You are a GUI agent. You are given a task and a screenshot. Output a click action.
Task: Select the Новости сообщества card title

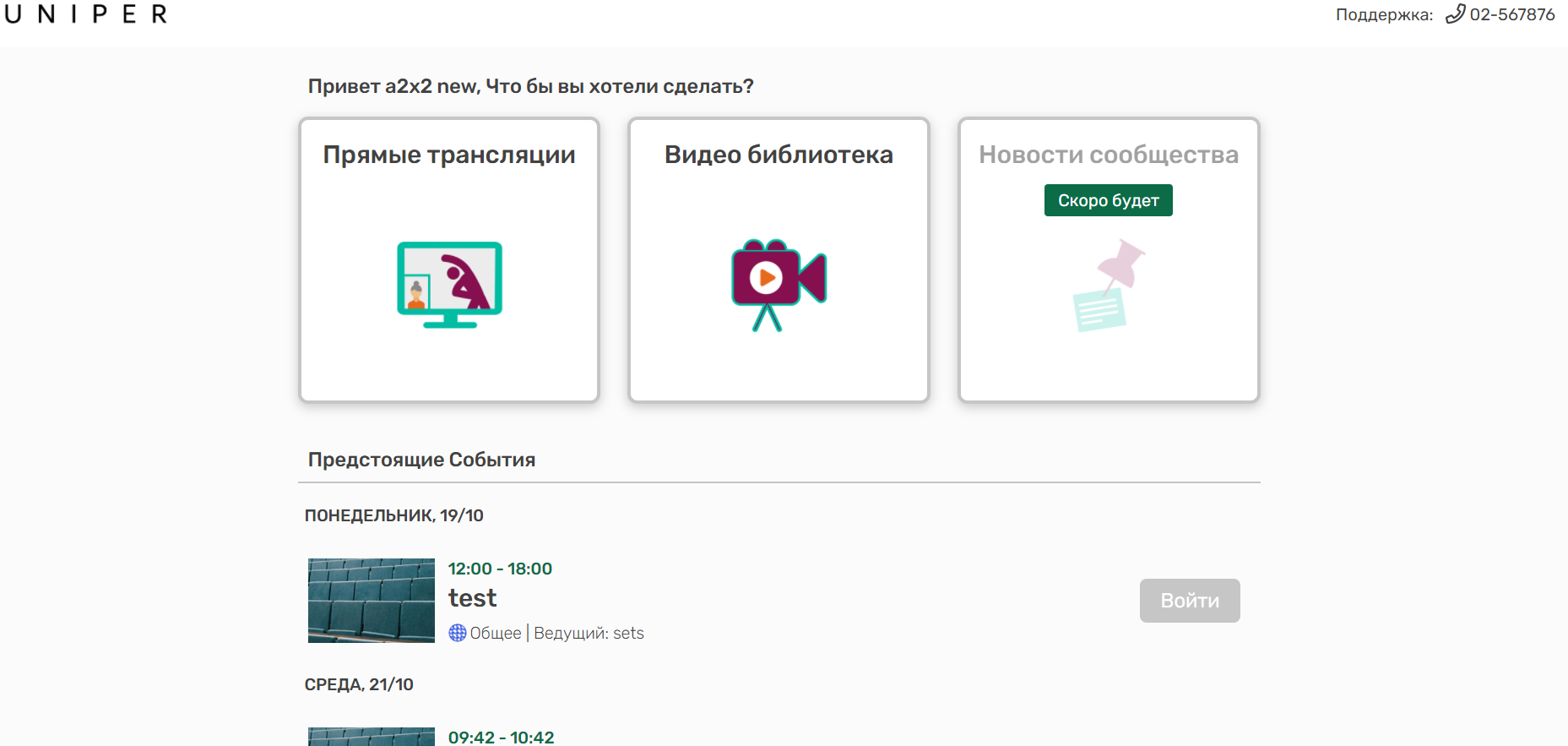pos(1108,155)
